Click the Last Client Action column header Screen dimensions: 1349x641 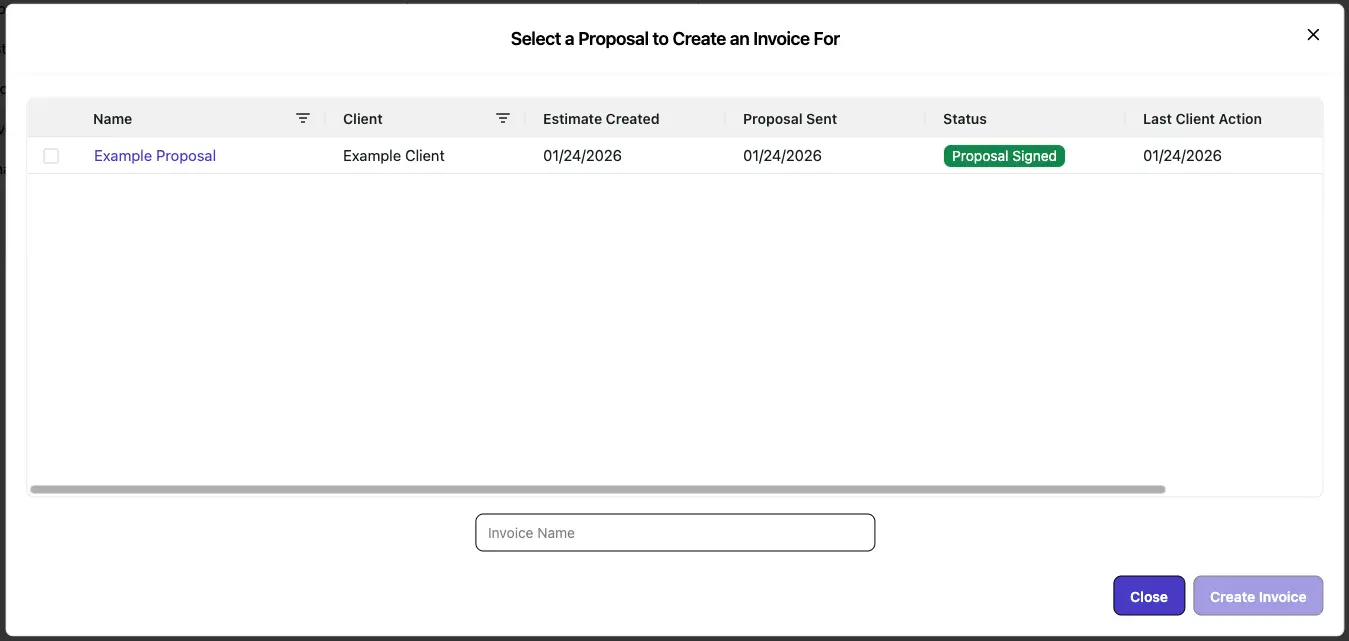tap(1202, 118)
